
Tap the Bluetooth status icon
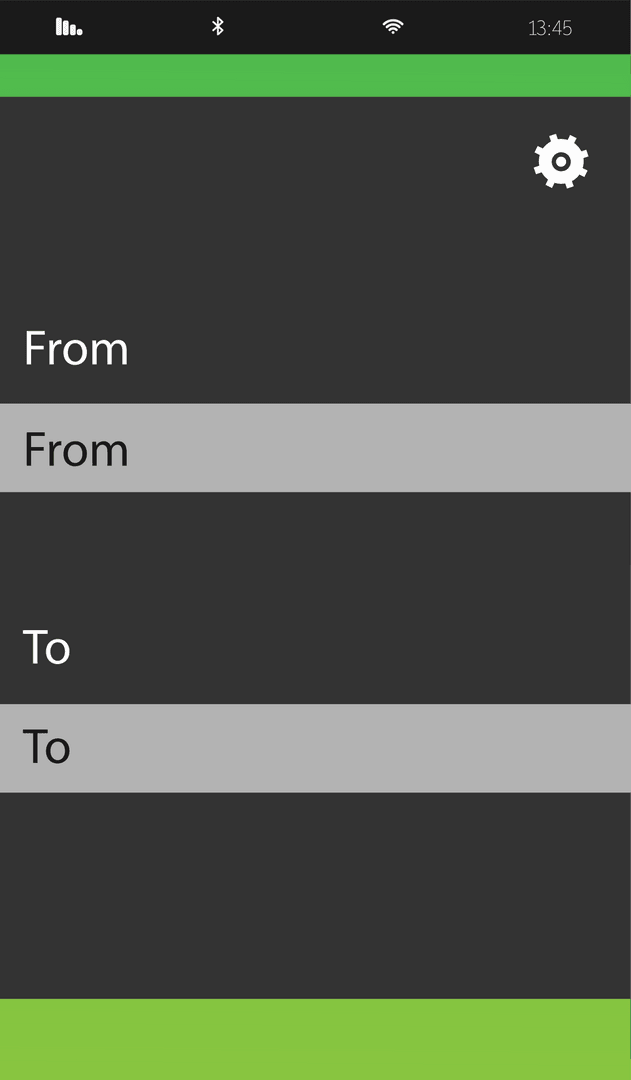point(218,27)
